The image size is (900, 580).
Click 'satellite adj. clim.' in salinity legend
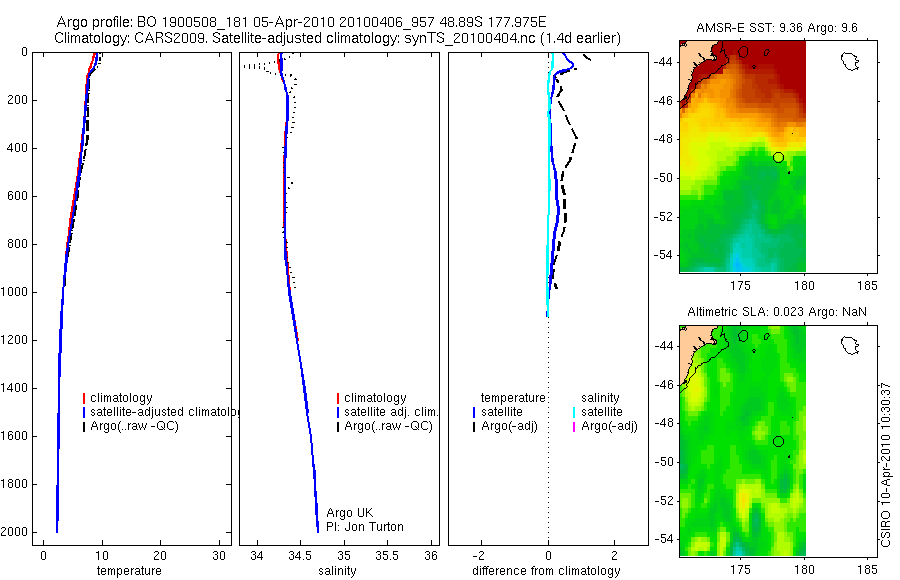pyautogui.click(x=391, y=412)
